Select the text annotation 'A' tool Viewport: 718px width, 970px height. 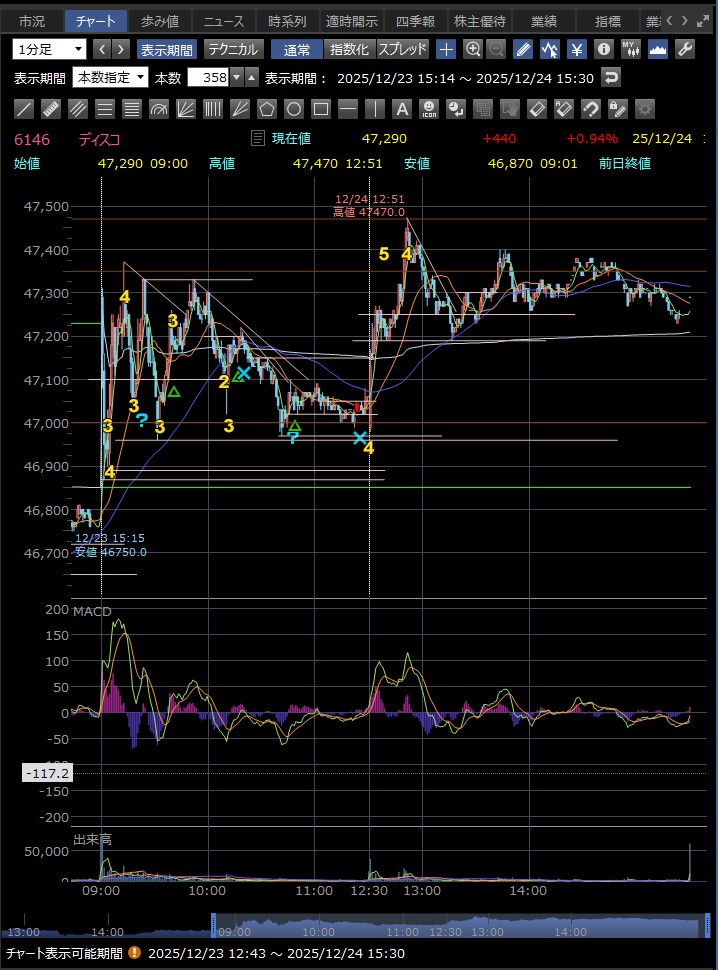pos(402,109)
